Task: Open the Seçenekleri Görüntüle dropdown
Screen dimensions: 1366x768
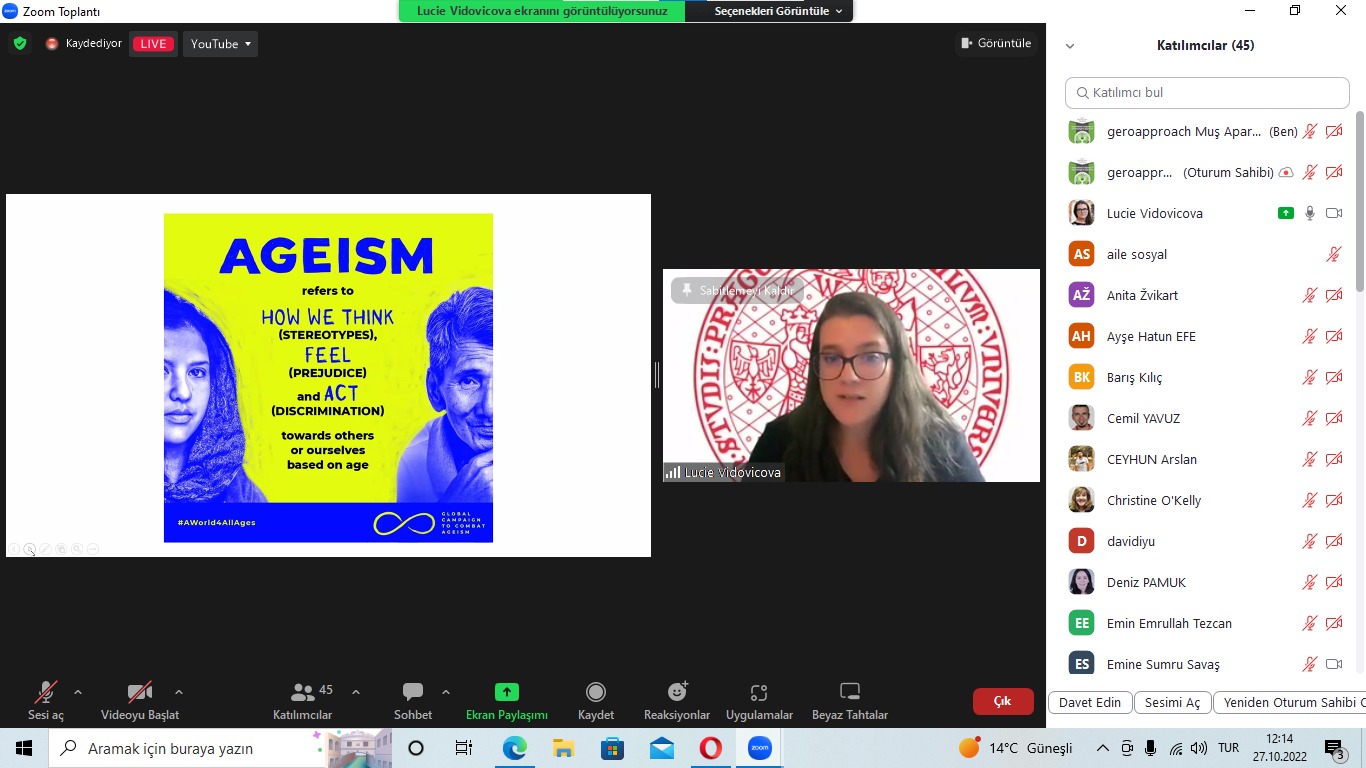Action: pos(778,11)
